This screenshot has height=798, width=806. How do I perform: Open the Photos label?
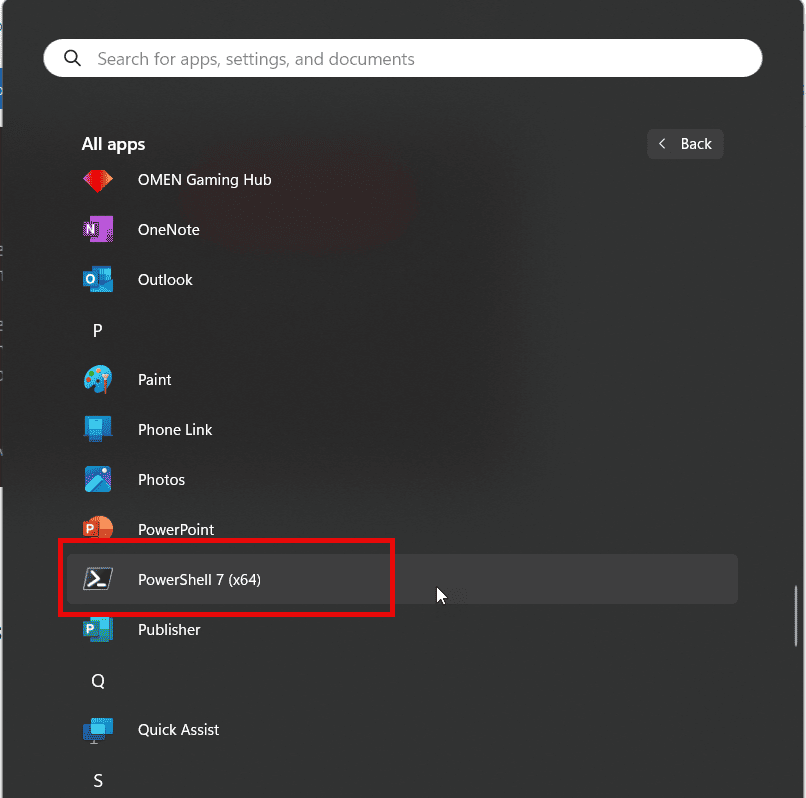click(161, 479)
